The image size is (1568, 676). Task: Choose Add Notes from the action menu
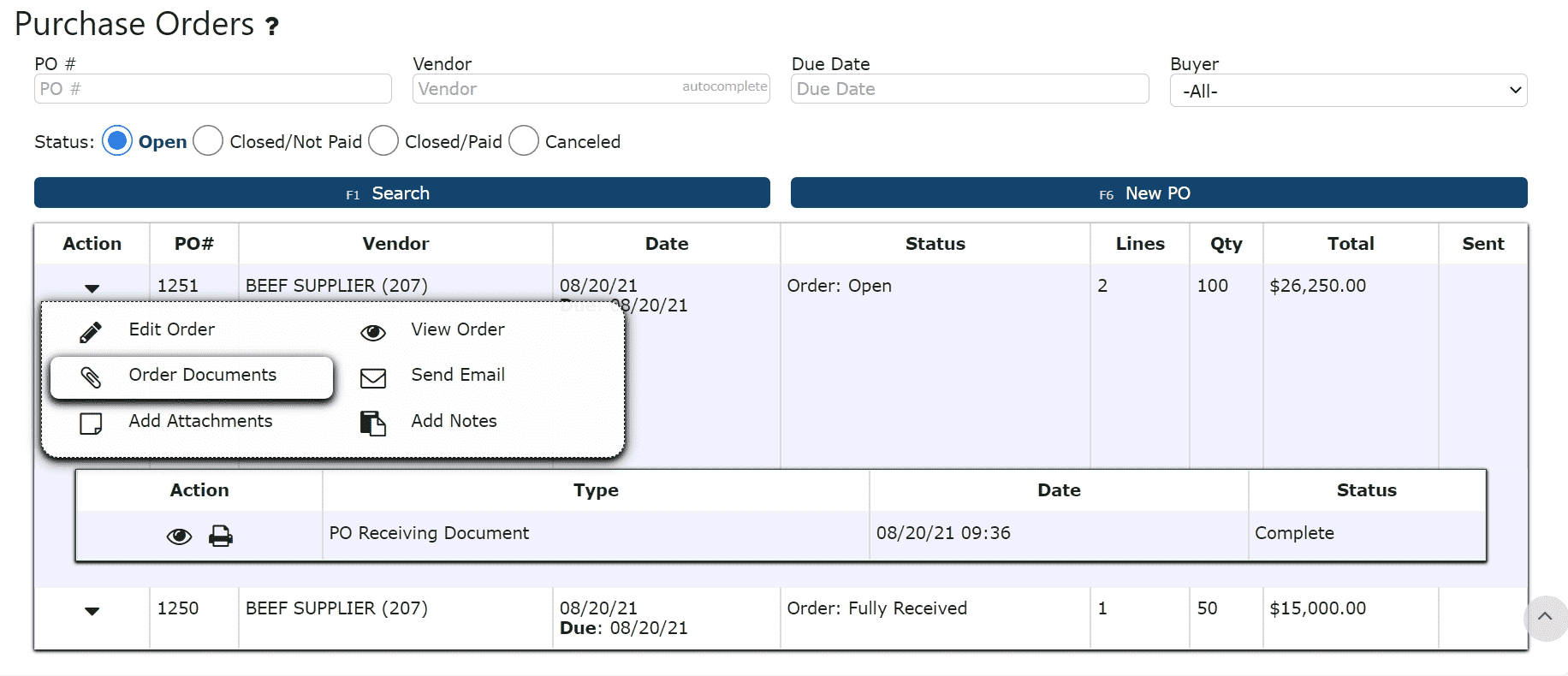point(454,421)
